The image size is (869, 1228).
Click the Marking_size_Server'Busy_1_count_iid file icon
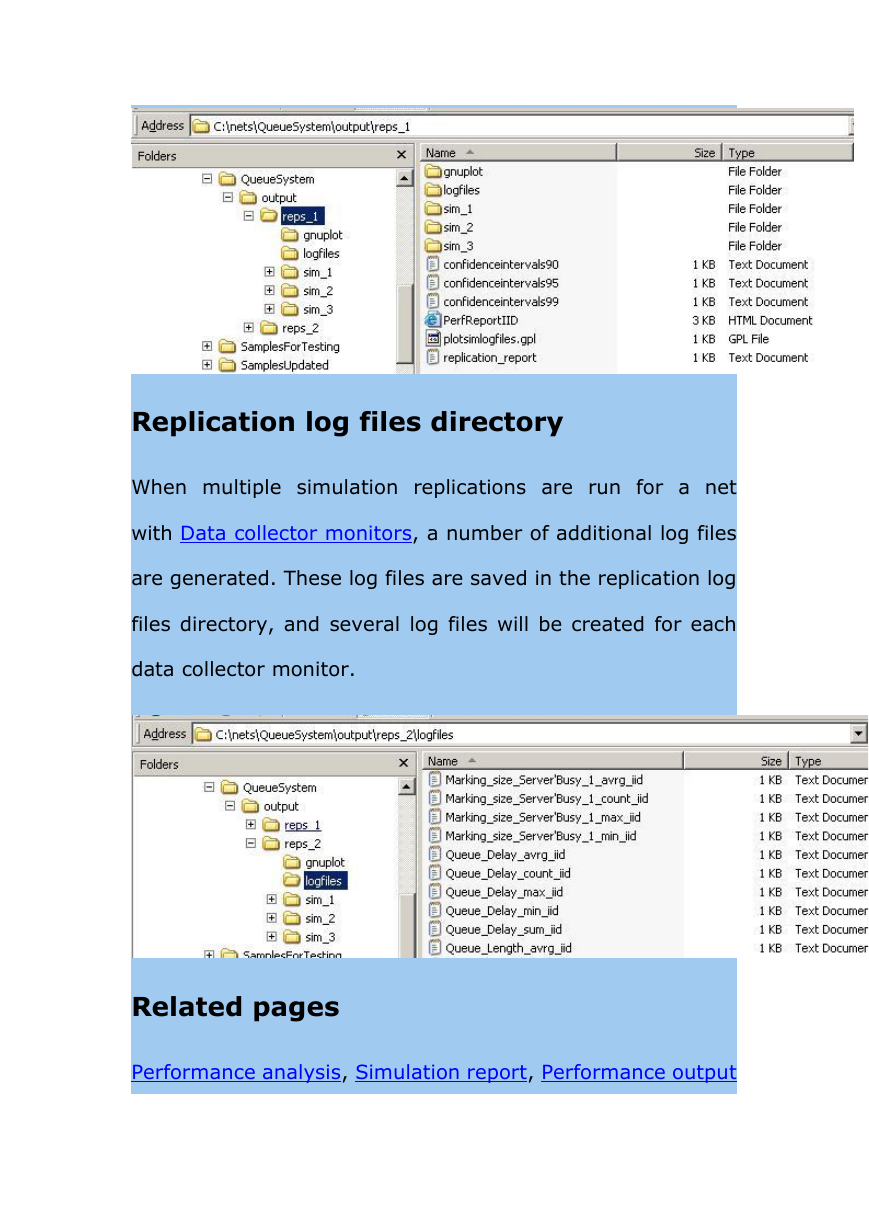pyautogui.click(x=435, y=799)
